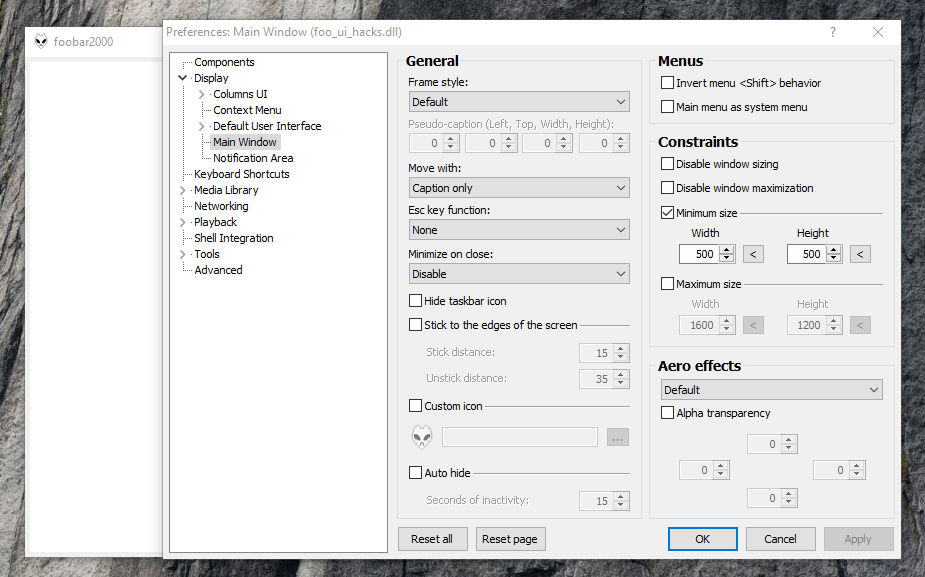Viewport: 925px width, 577px height.
Task: Enable the Auto hide checkbox
Action: coord(415,473)
